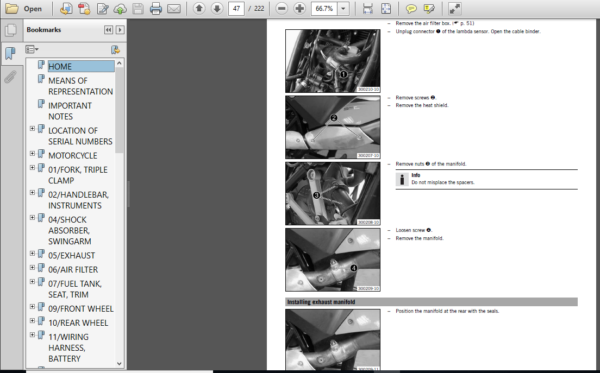
Task: Click the add sticky note comment icon
Action: [411, 8]
